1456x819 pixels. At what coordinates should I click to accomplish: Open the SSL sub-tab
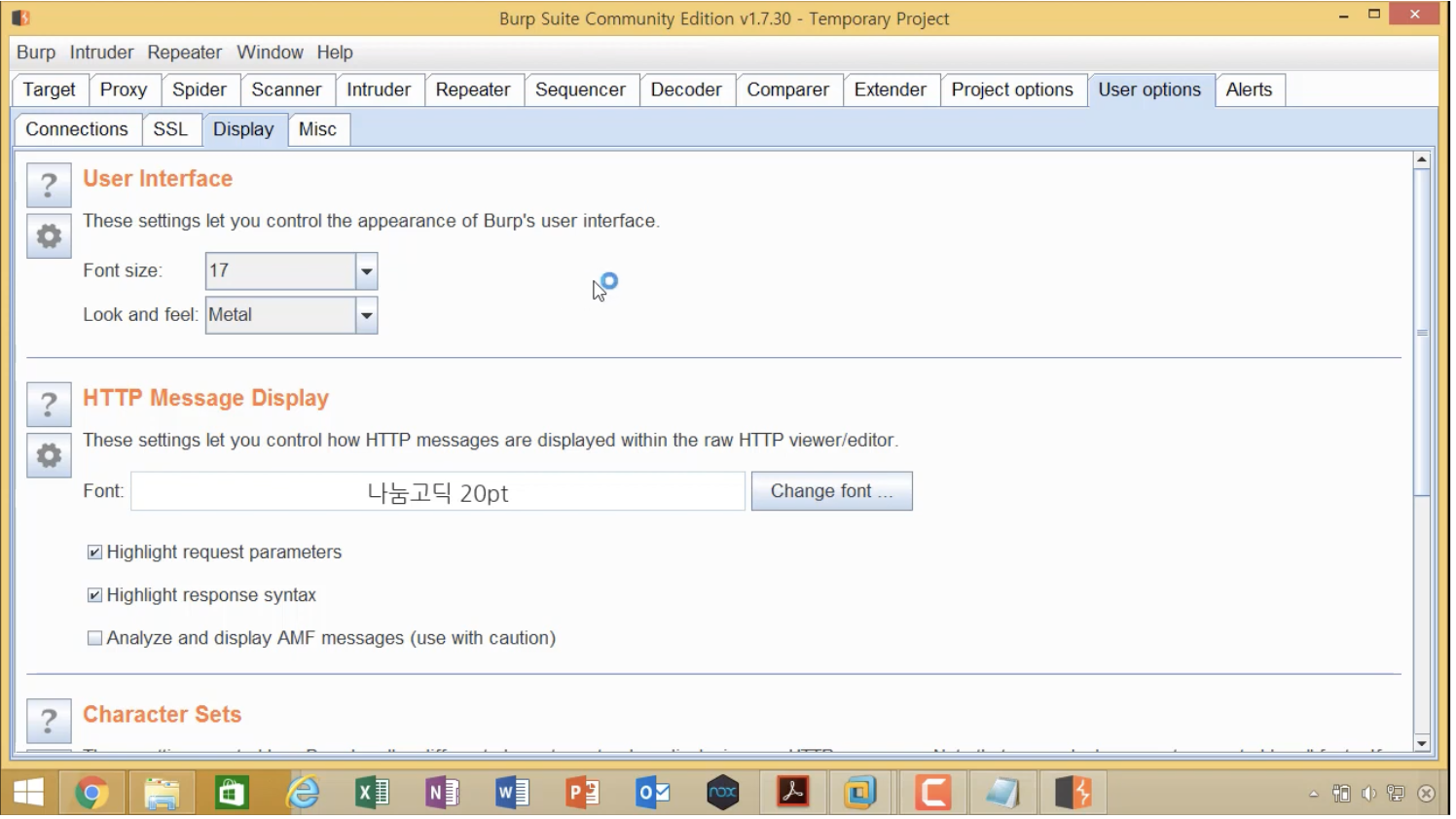tap(170, 129)
